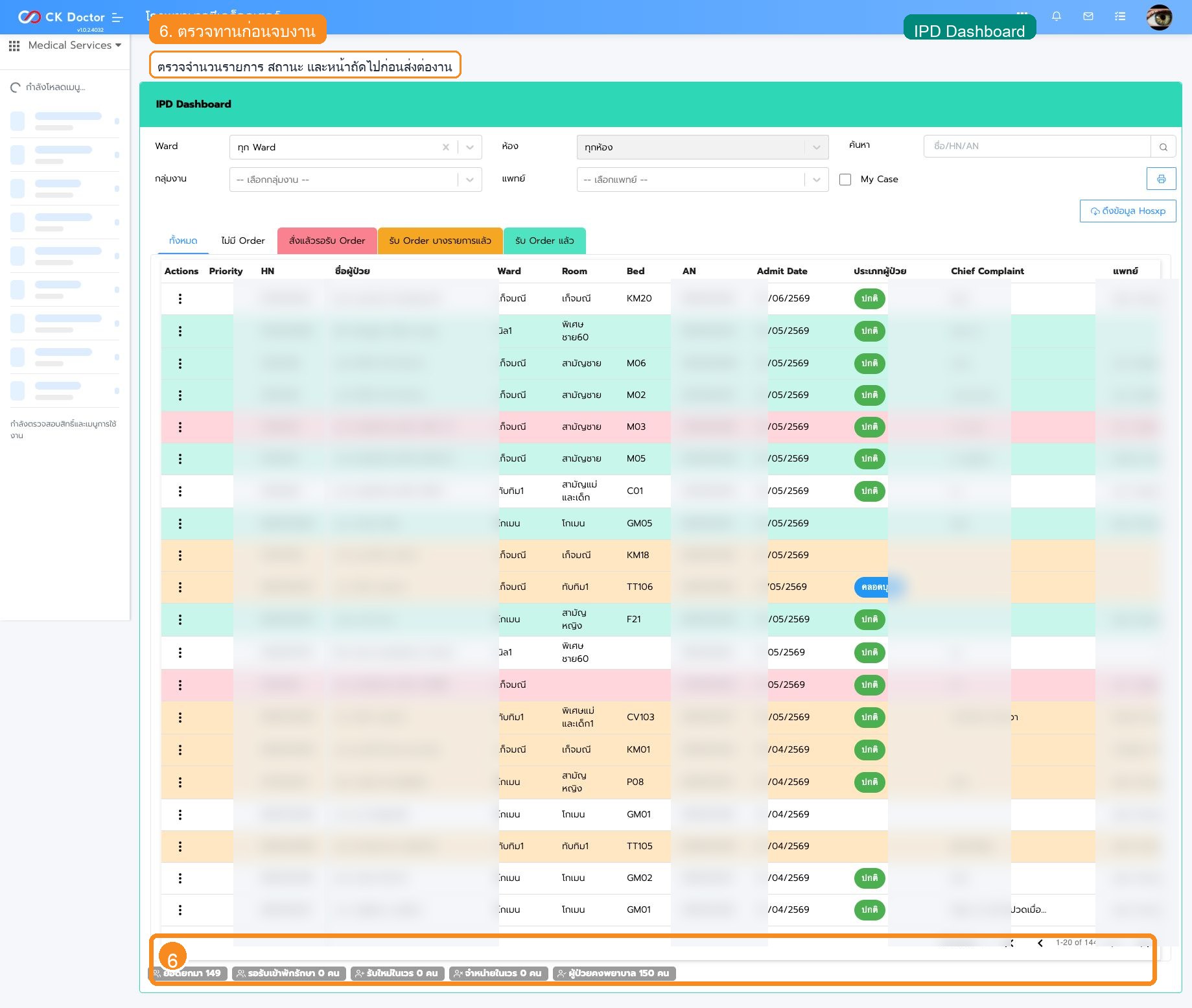Click the ชื่อผู้ป่วย column header
The height and width of the screenshot is (1008, 1192).
pos(352,271)
